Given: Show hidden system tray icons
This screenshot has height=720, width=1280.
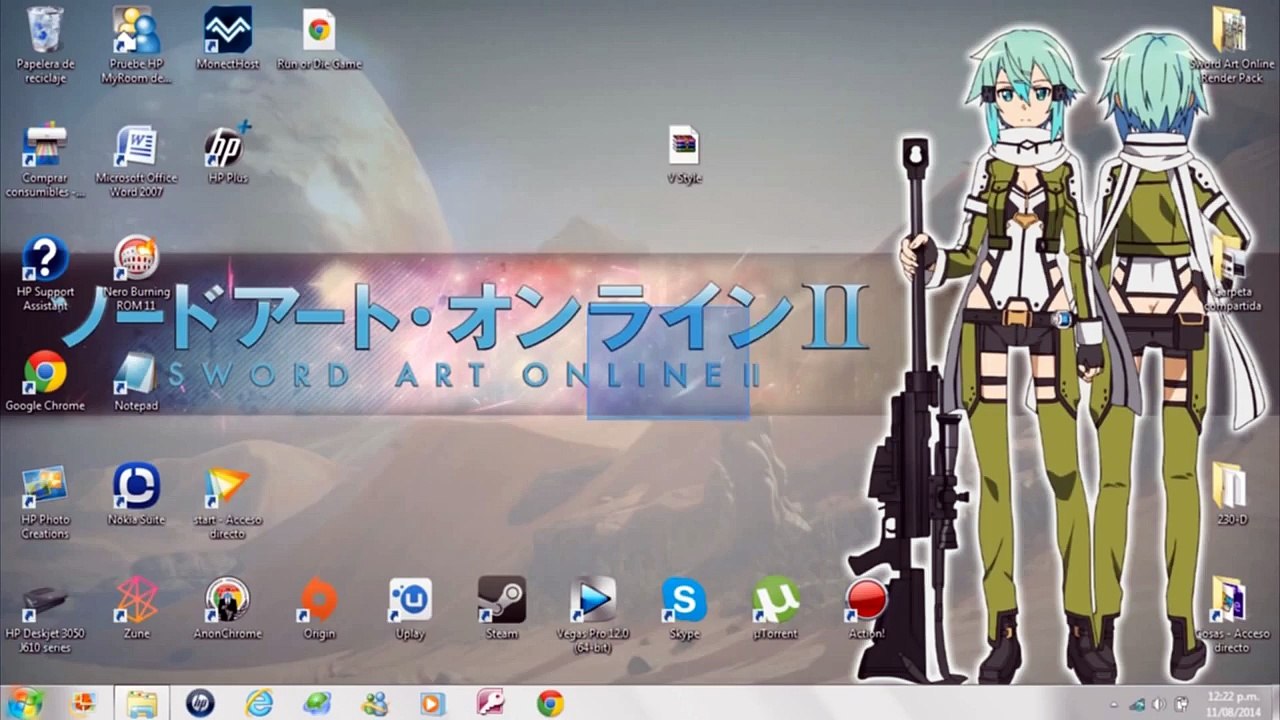Looking at the screenshot, I should coord(1115,703).
